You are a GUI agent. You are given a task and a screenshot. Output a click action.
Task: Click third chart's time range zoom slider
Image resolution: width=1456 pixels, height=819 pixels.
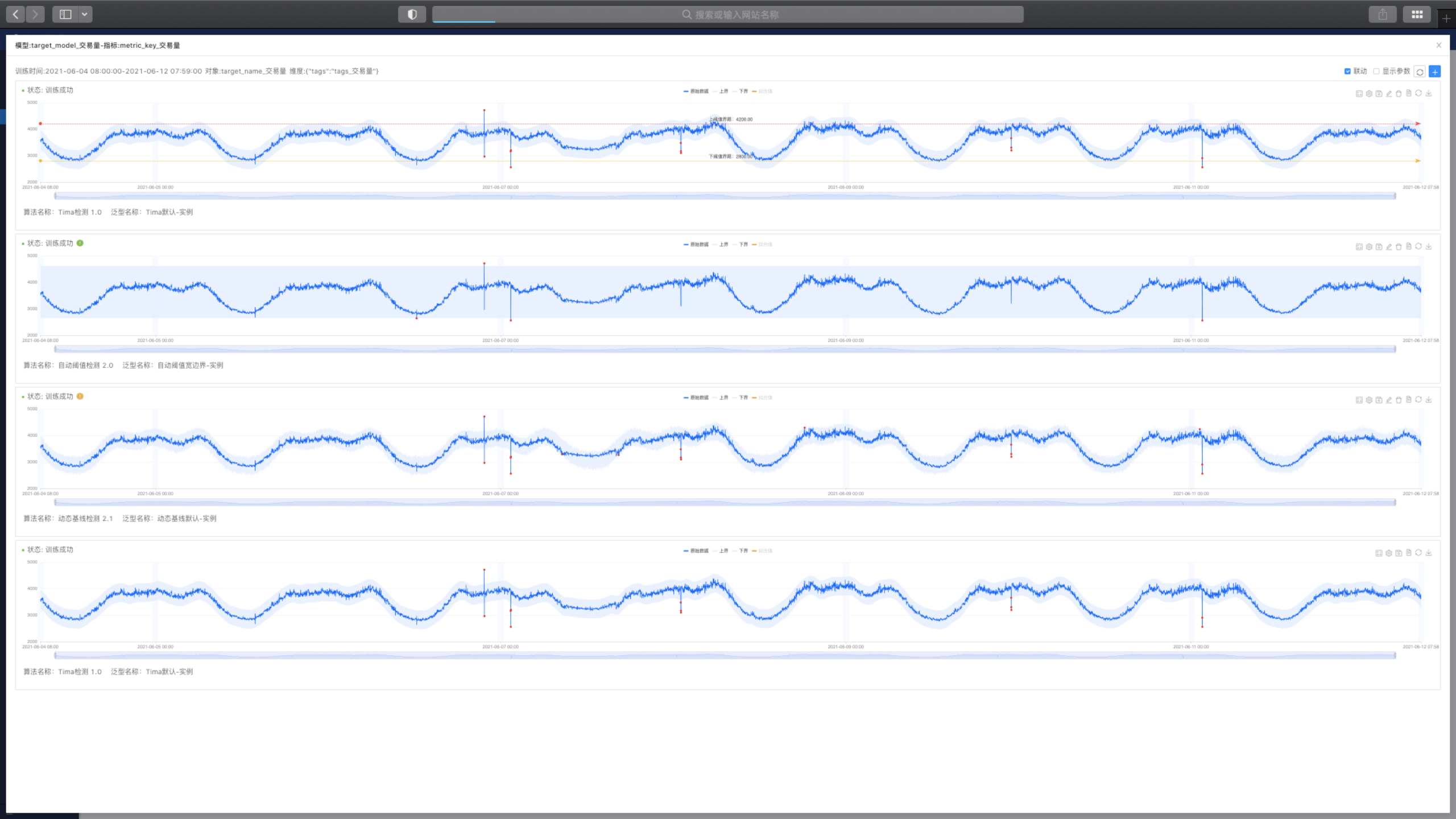[x=725, y=502]
